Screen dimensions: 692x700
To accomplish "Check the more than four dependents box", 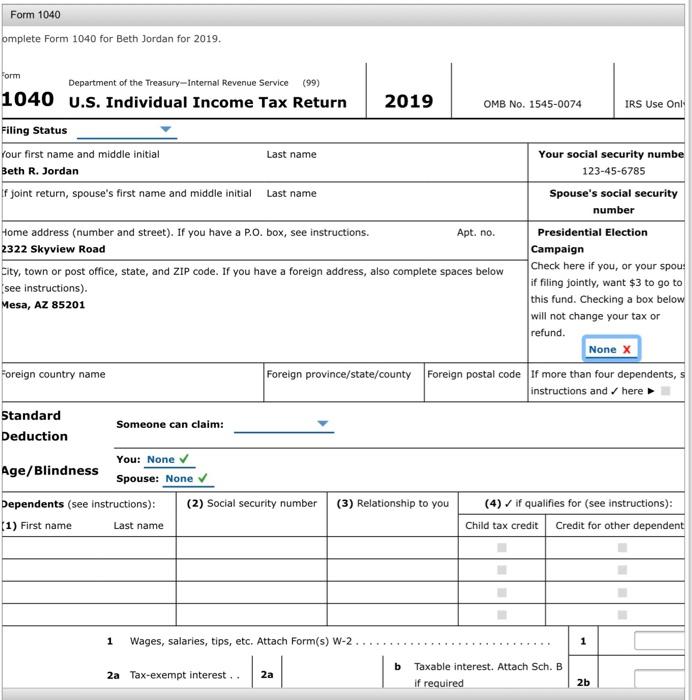I will coord(665,391).
